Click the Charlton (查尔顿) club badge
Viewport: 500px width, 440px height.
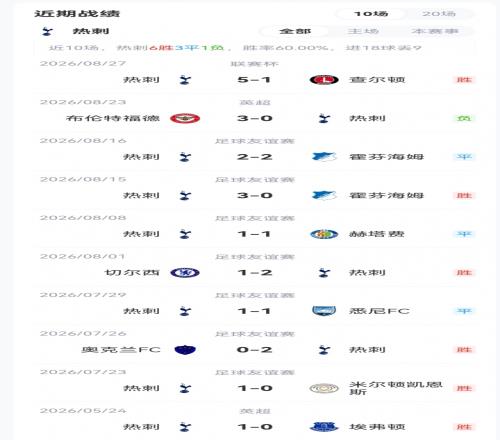324,80
